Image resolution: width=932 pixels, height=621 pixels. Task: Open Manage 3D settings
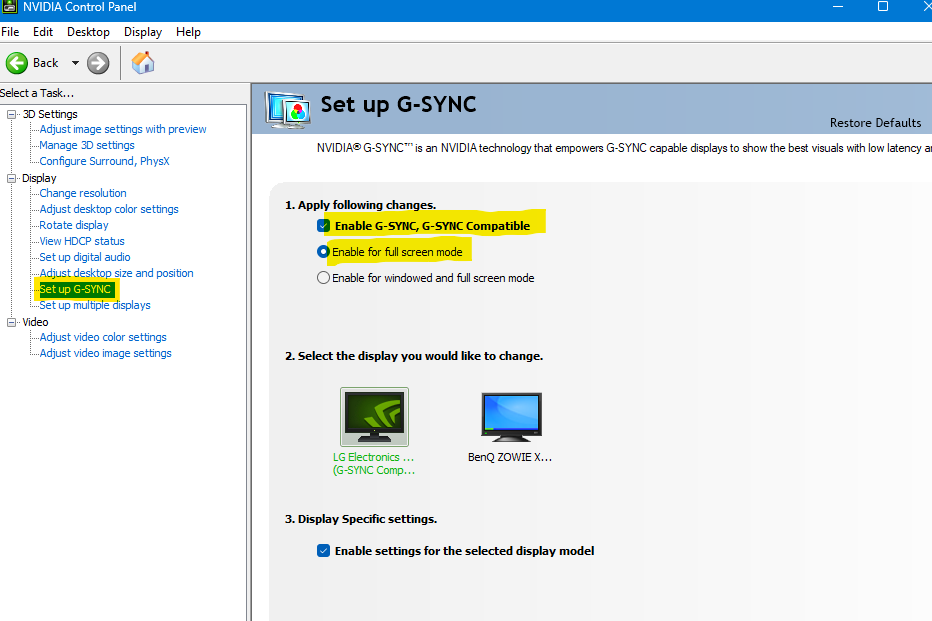[87, 145]
